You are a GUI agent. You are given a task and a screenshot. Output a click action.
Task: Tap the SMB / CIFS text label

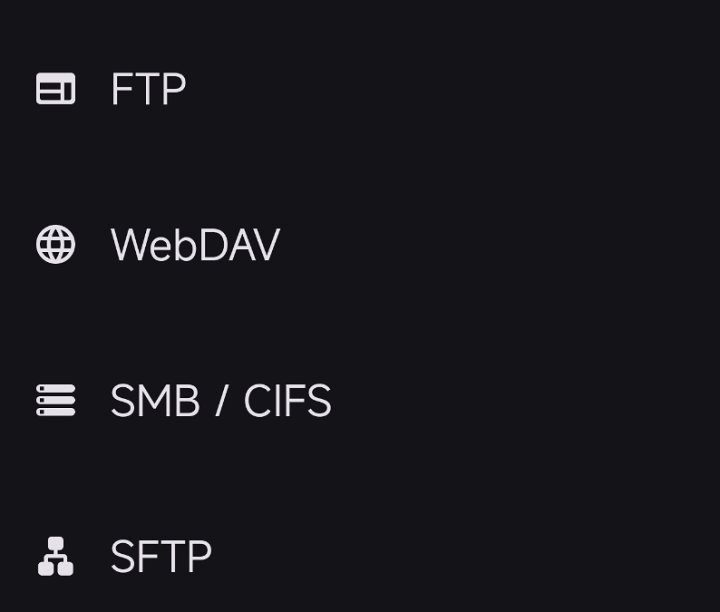coord(220,401)
